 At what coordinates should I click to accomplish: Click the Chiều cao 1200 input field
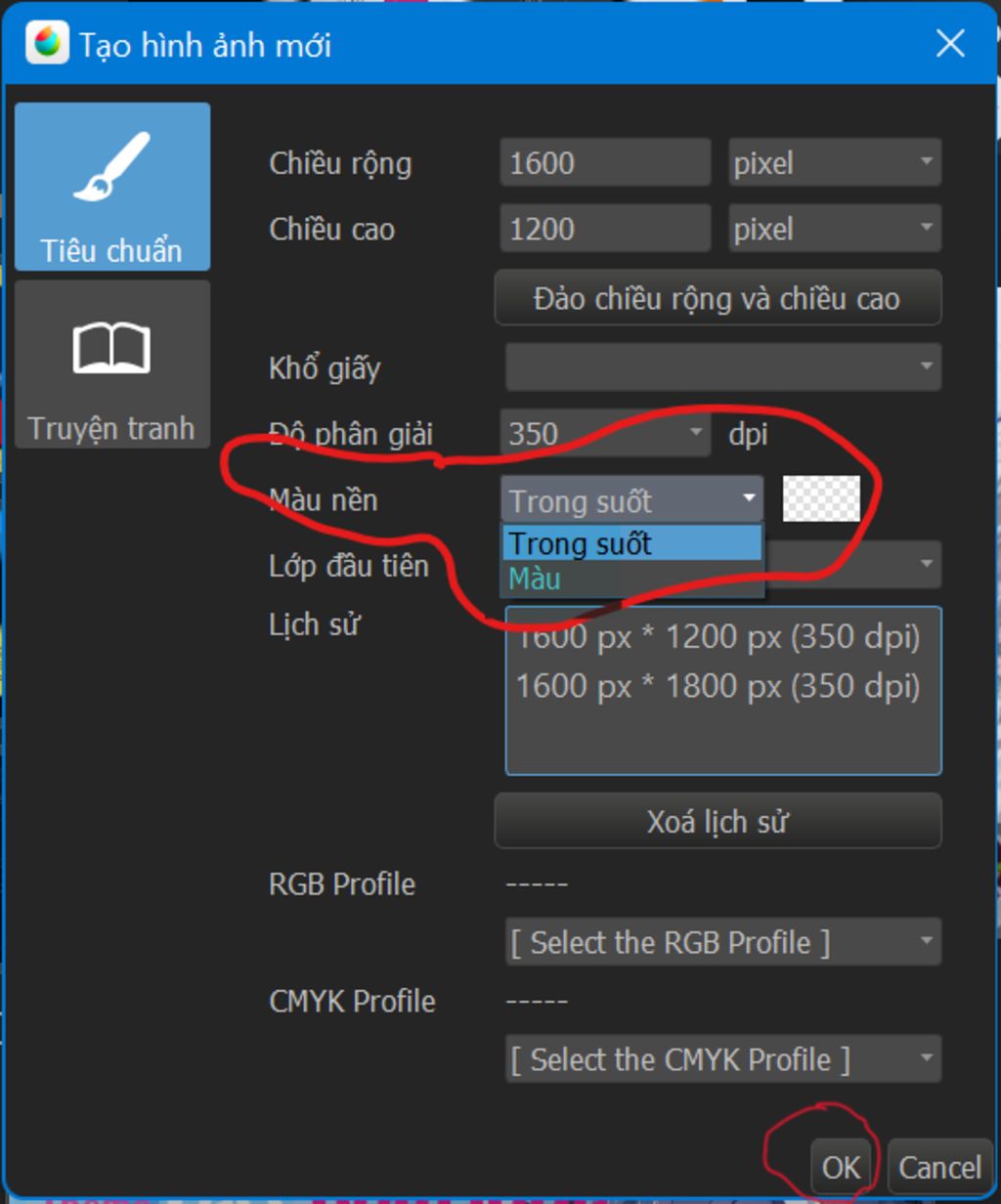pyautogui.click(x=605, y=229)
